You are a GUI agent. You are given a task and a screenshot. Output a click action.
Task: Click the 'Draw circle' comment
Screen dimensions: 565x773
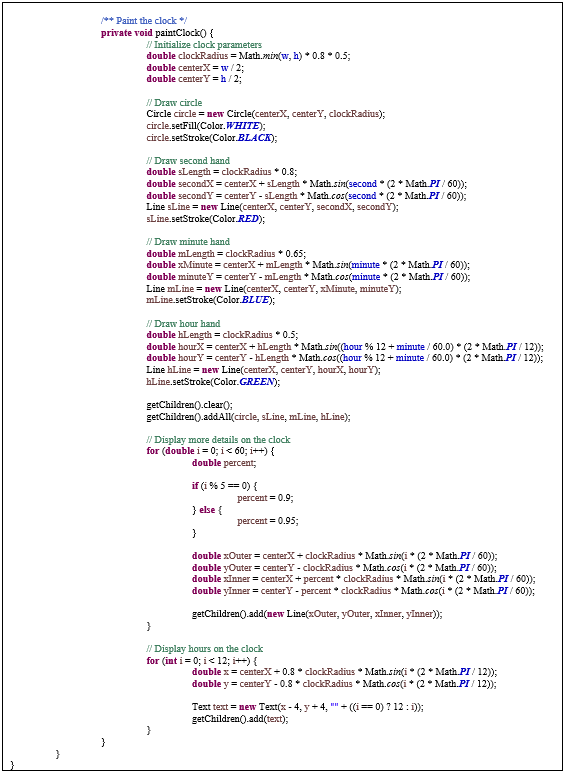click(x=174, y=103)
